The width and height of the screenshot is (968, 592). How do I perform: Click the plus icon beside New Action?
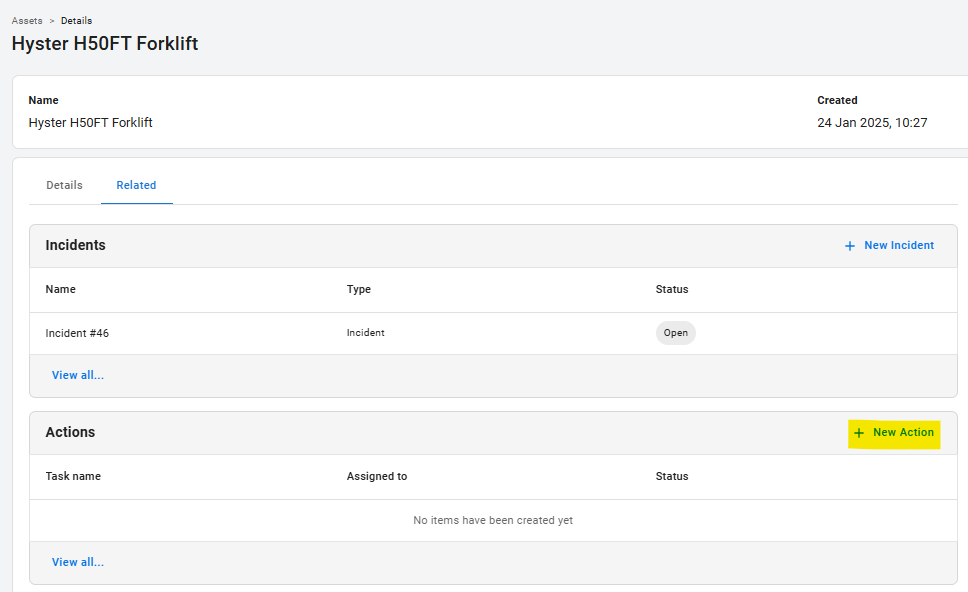(x=859, y=433)
